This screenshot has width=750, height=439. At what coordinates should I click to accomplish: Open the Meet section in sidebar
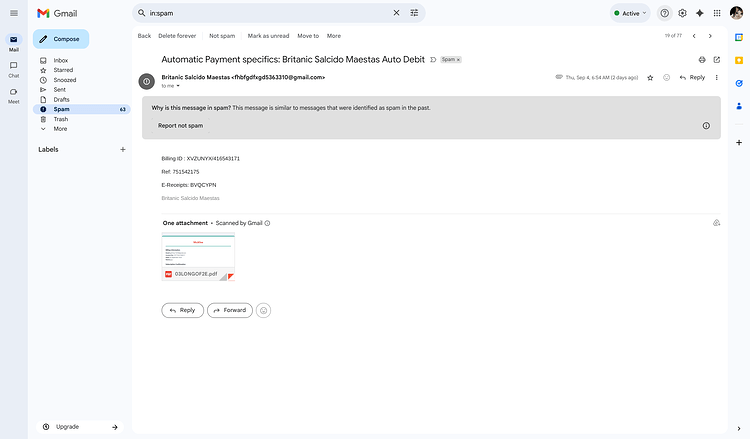click(13, 96)
